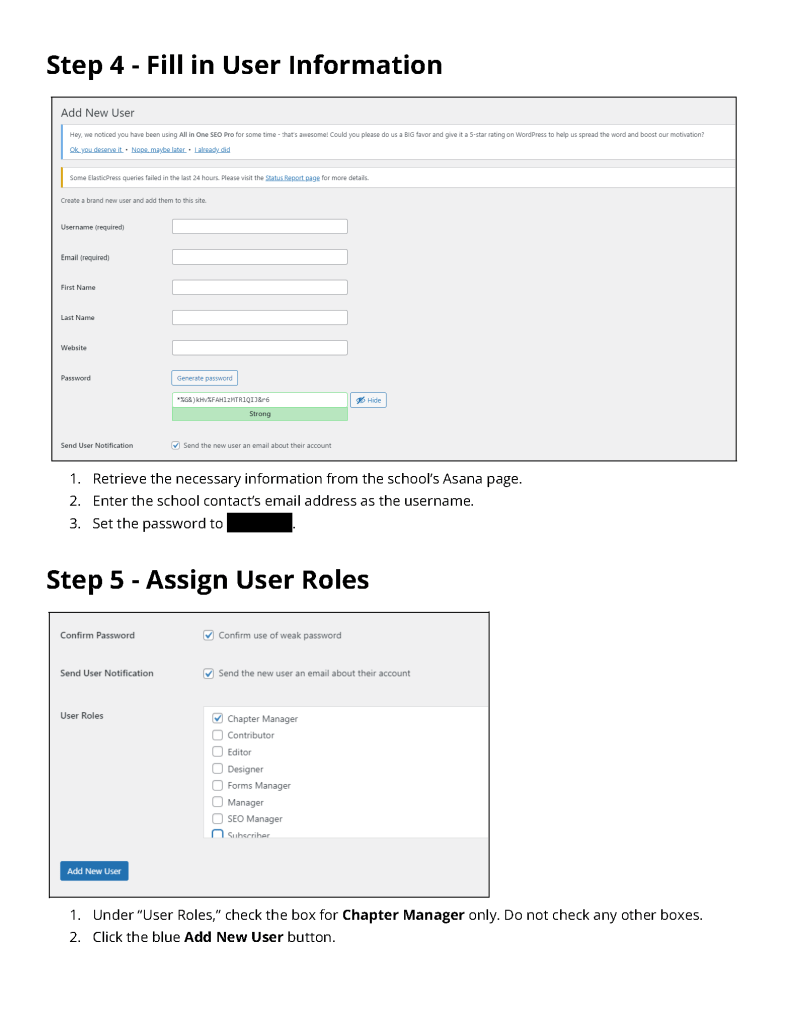The height and width of the screenshot is (1024, 787).
Task: Toggle Confirm use of weak password checkbox
Action: coord(208,635)
